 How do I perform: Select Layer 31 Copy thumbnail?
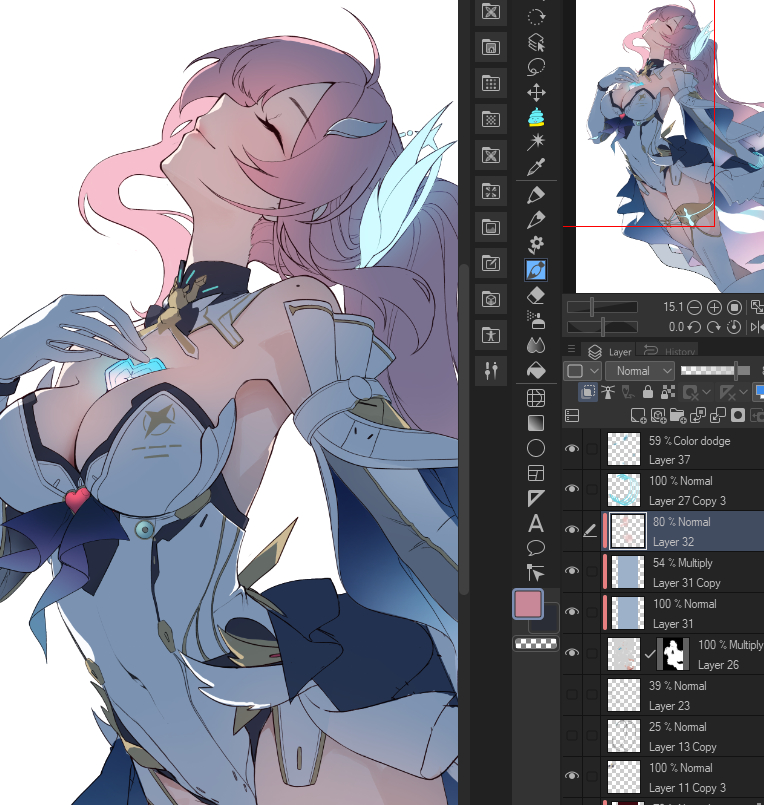tap(627, 571)
